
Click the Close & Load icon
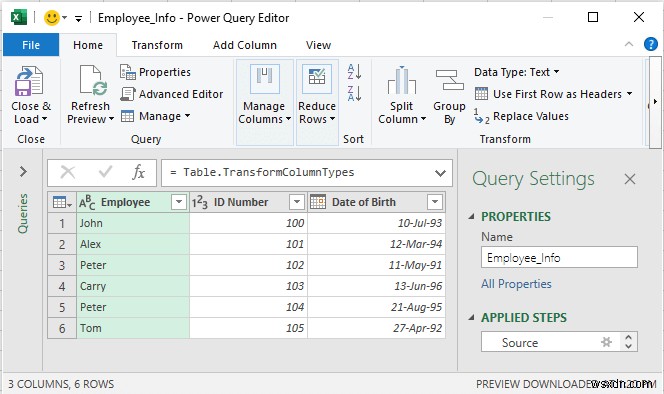(28, 81)
